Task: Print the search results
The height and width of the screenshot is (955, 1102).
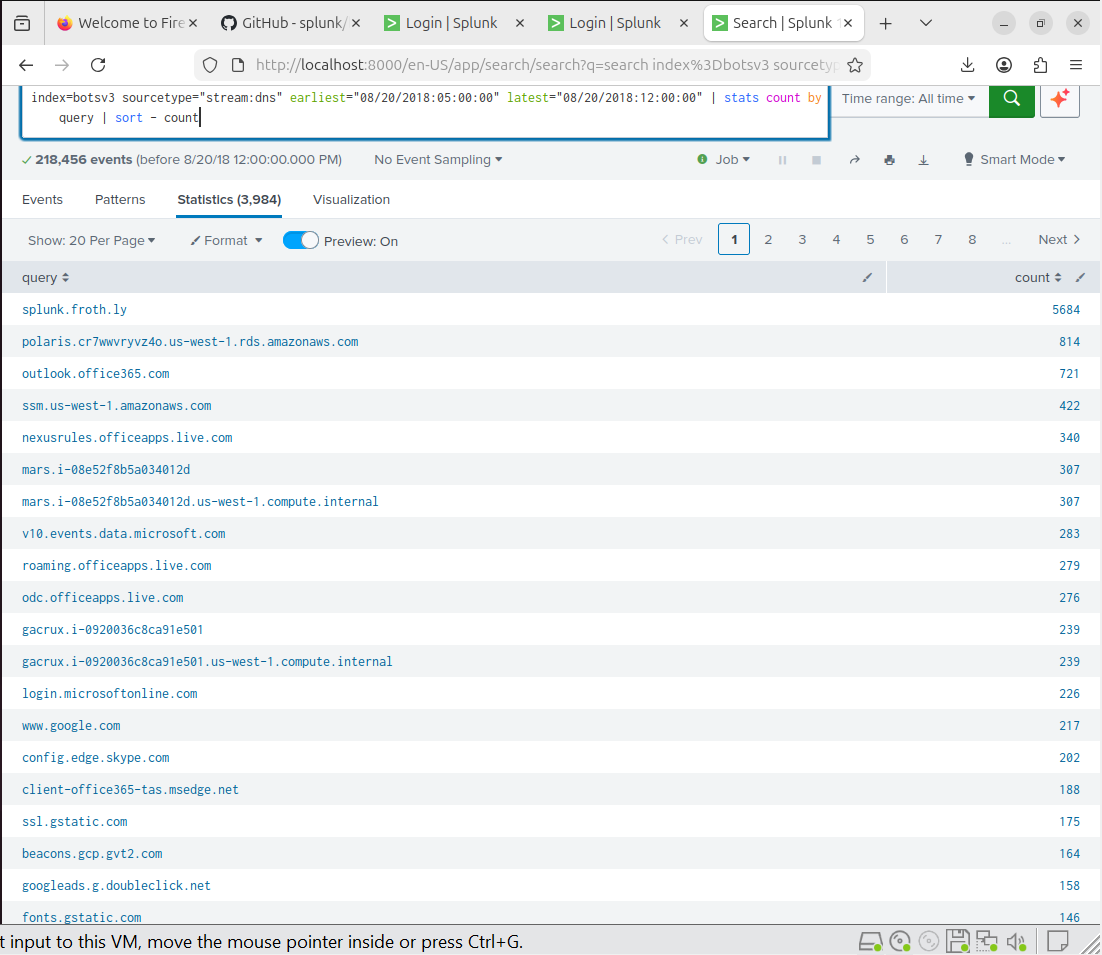Action: [x=889, y=160]
